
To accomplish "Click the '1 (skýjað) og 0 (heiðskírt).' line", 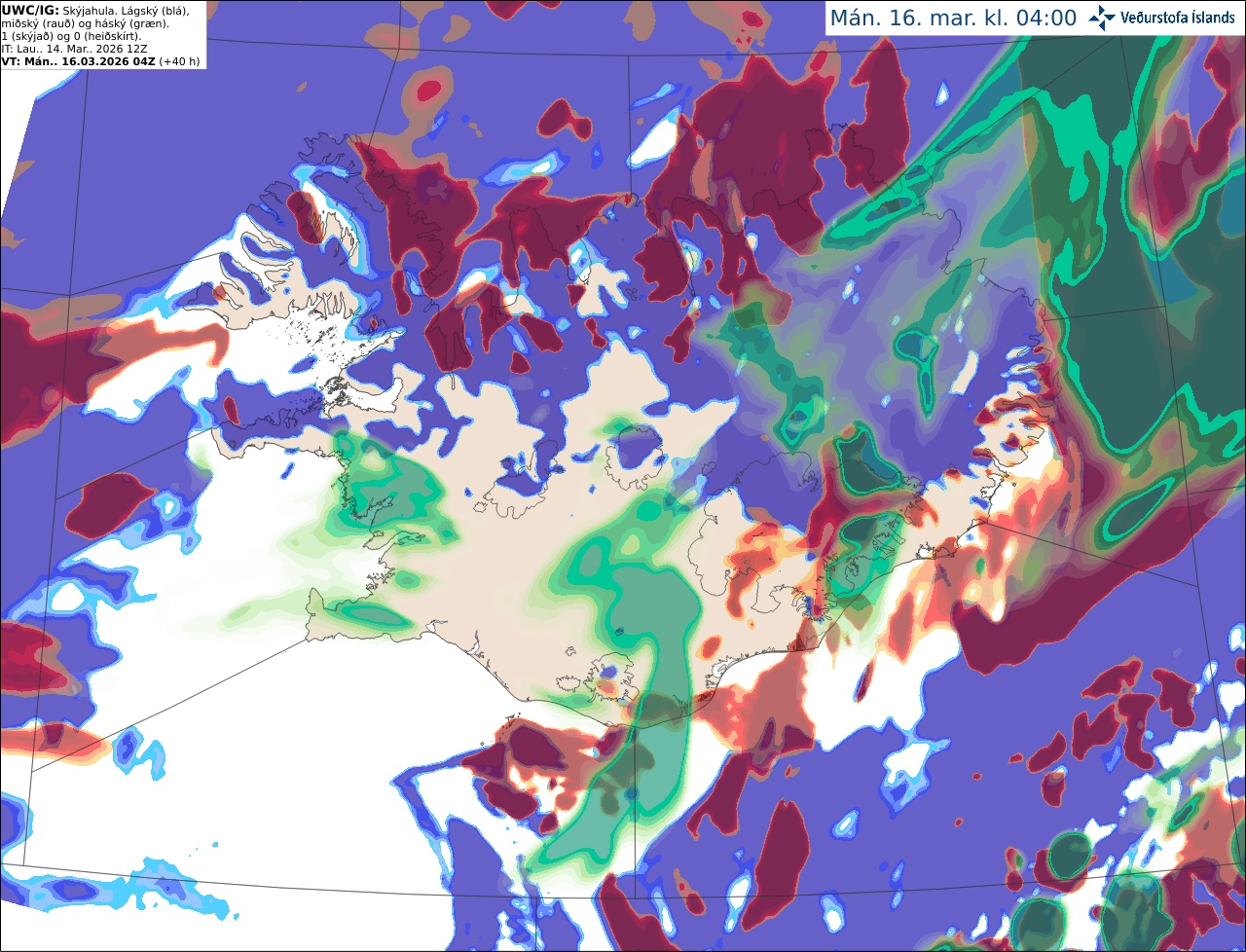I will pos(72,36).
